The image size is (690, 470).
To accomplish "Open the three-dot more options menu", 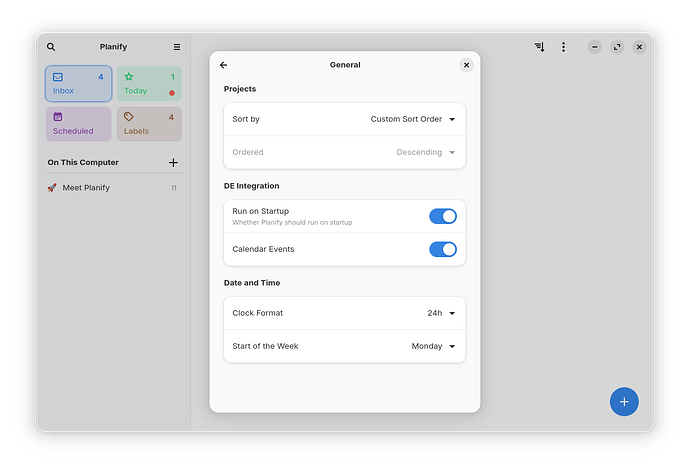I will coord(563,47).
